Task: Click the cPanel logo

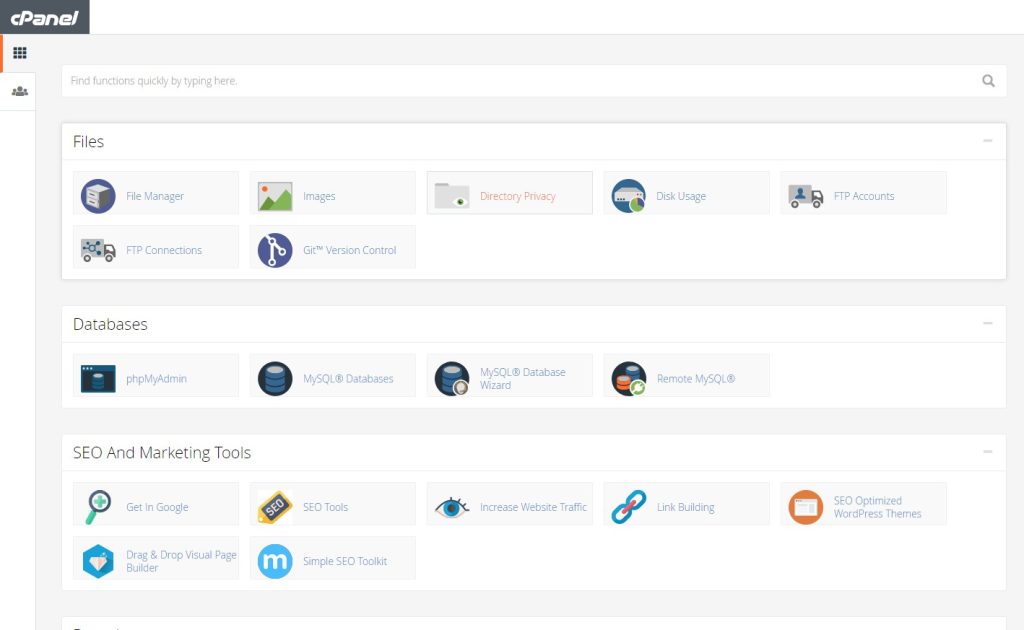Action: coord(44,18)
